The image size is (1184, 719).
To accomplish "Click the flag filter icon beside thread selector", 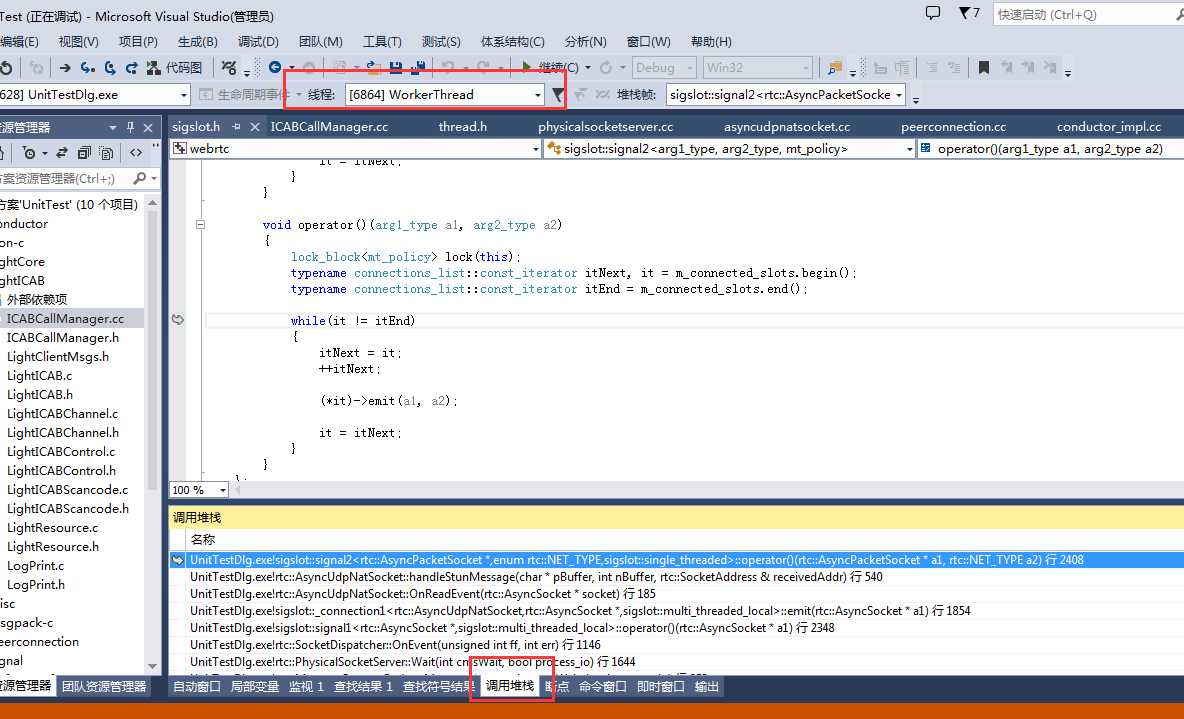I will click(x=558, y=94).
